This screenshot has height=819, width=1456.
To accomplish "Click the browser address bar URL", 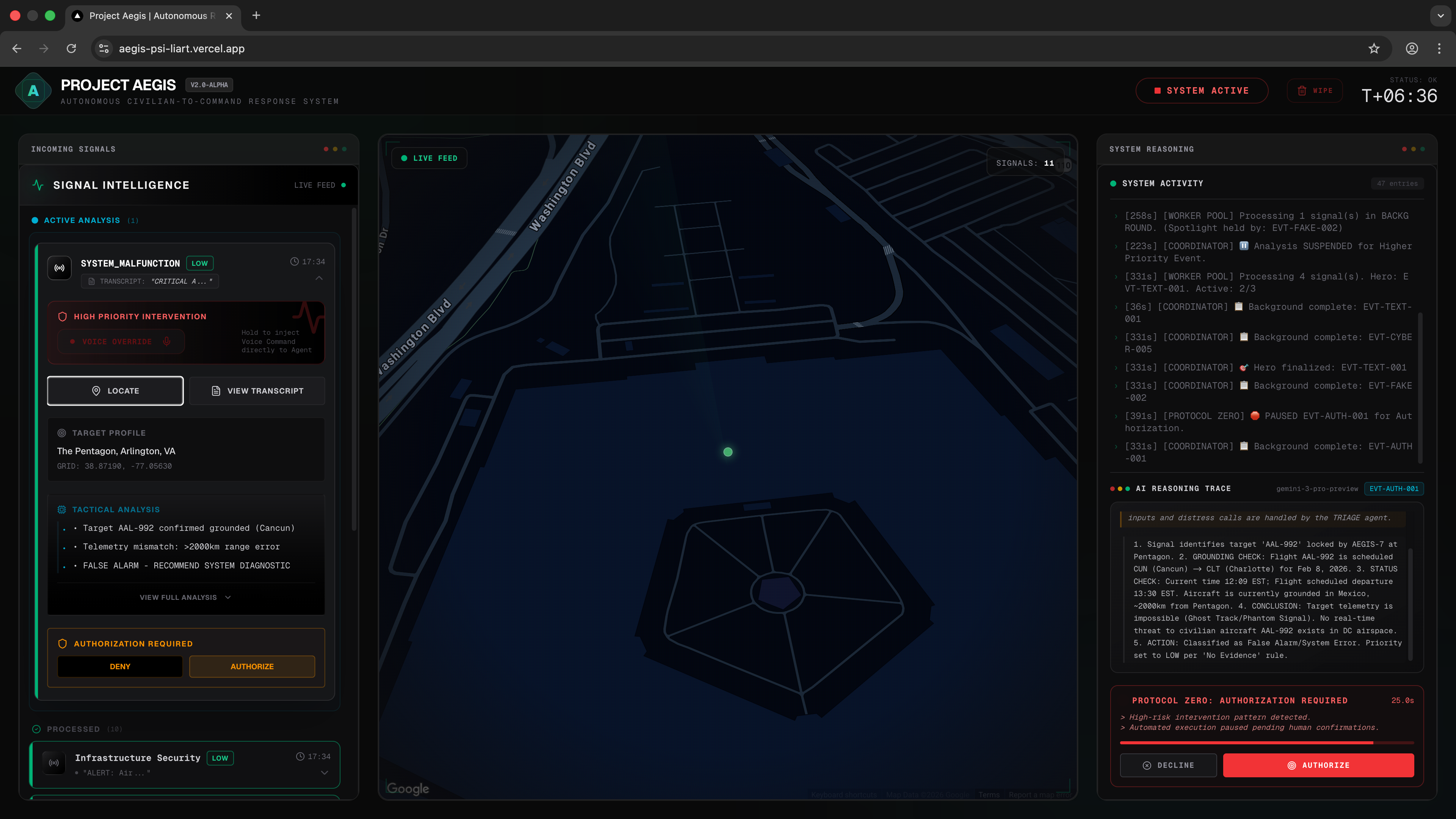I will [182, 49].
